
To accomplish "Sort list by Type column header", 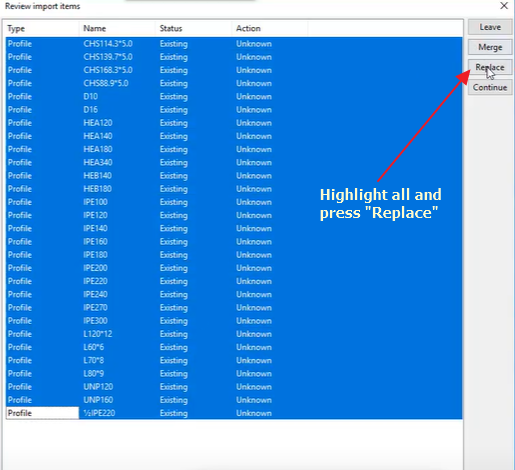I will point(42,28).
